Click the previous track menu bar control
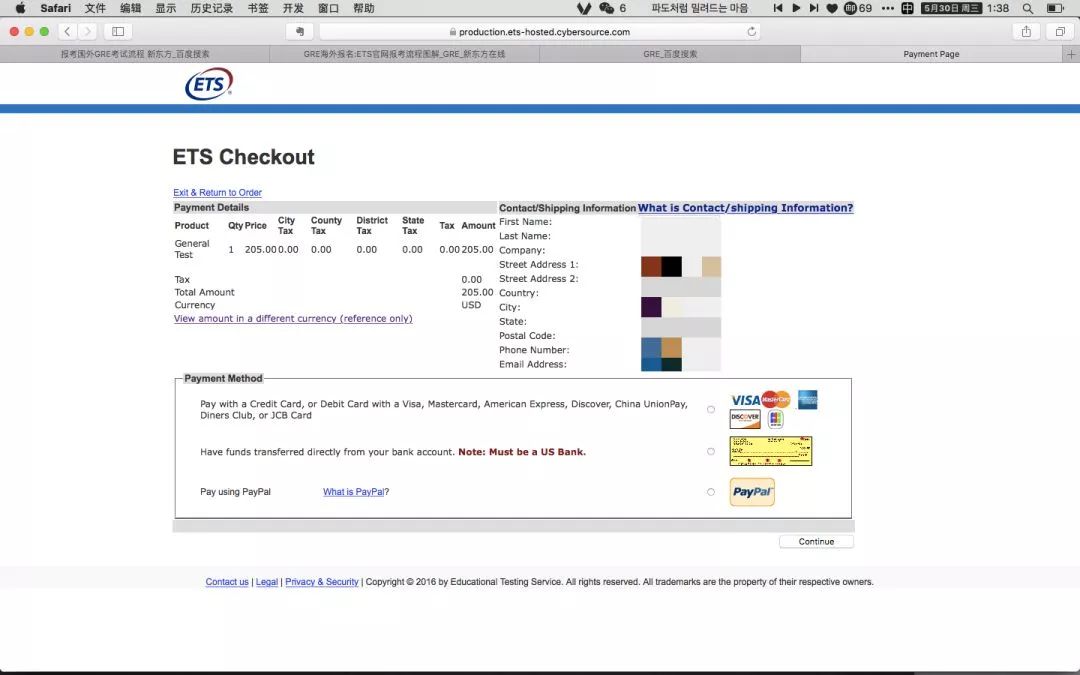Screen dimensions: 1080x675 [778, 8]
